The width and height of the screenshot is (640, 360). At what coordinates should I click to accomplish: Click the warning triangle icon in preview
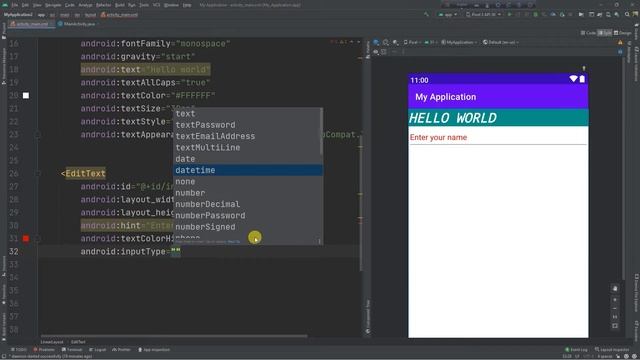click(620, 42)
